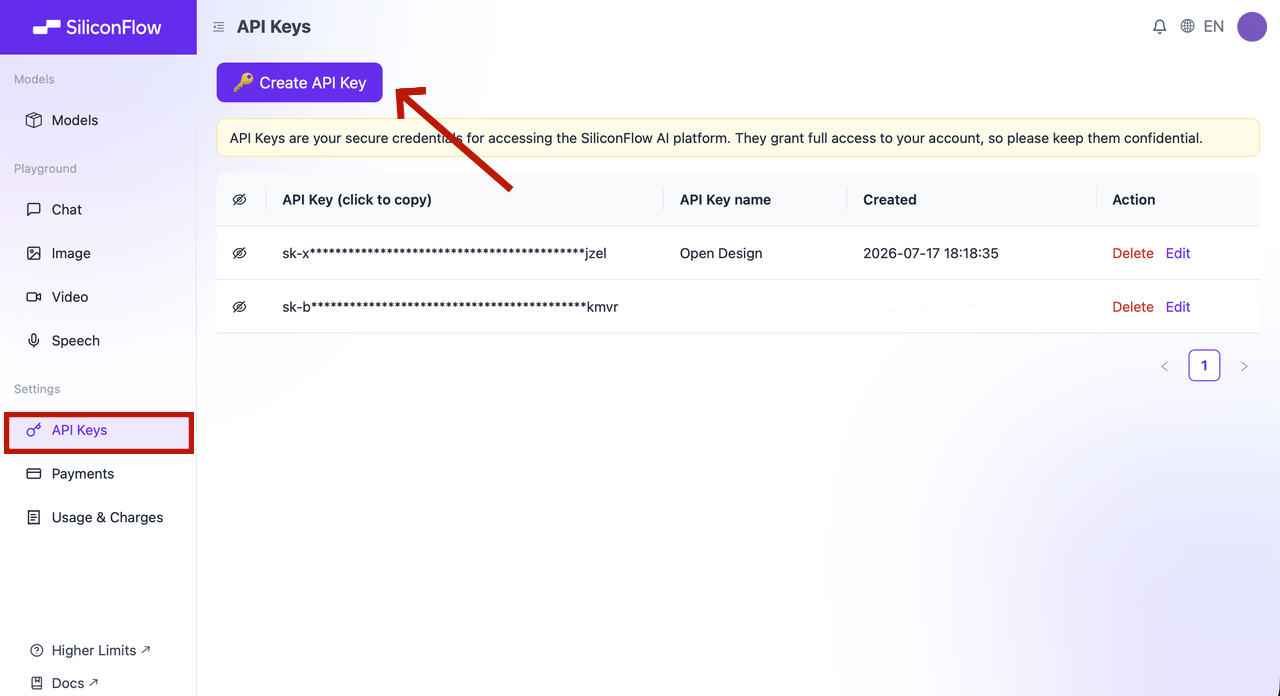Delete the Open Design API key
Viewport: 1280px width, 696px height.
[x=1133, y=253]
